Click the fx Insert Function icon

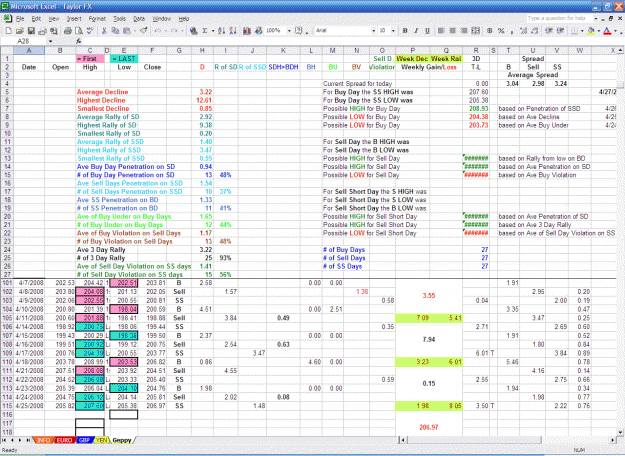(79, 41)
